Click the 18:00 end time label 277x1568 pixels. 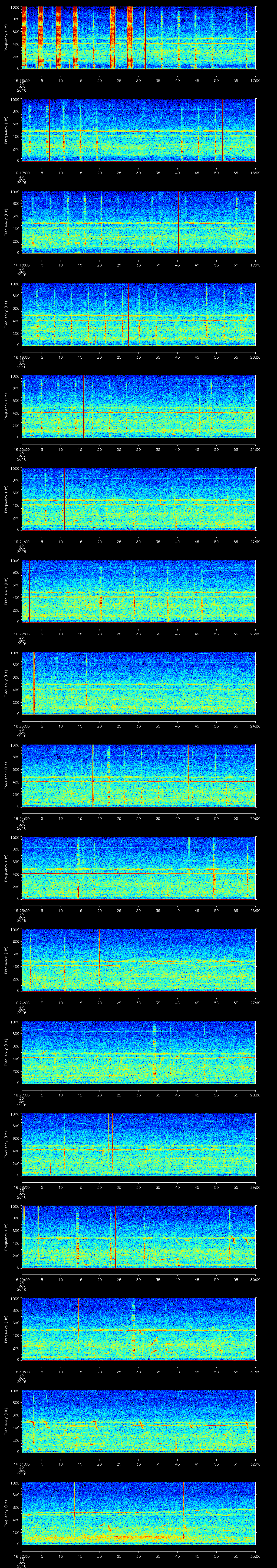(255, 173)
